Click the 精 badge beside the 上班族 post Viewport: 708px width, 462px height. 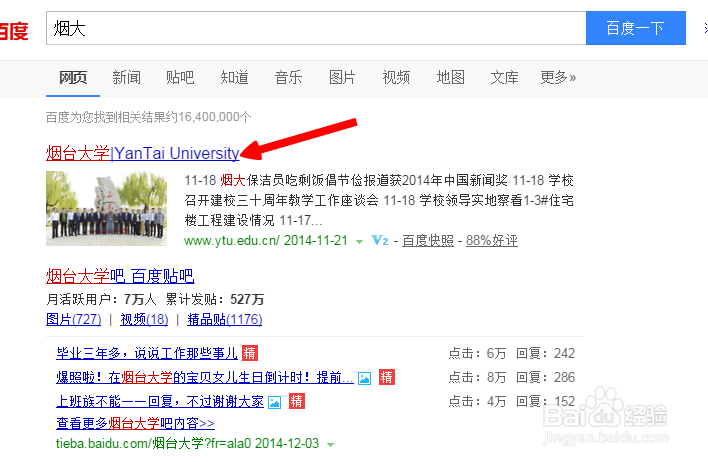pyautogui.click(x=297, y=401)
